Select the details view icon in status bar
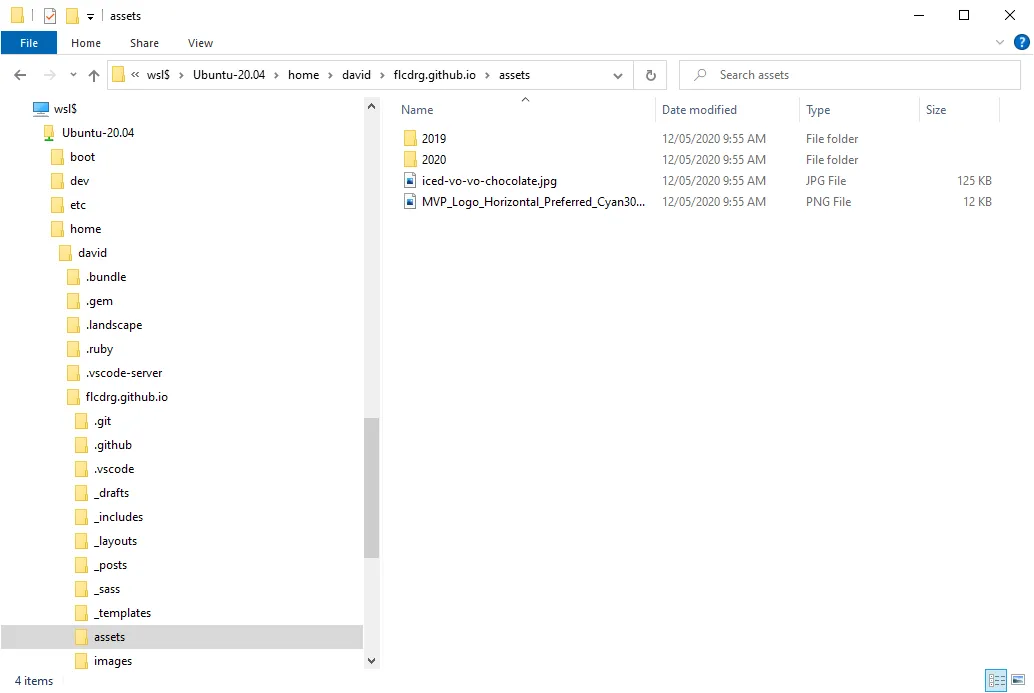This screenshot has width=1034, height=693. (x=996, y=680)
